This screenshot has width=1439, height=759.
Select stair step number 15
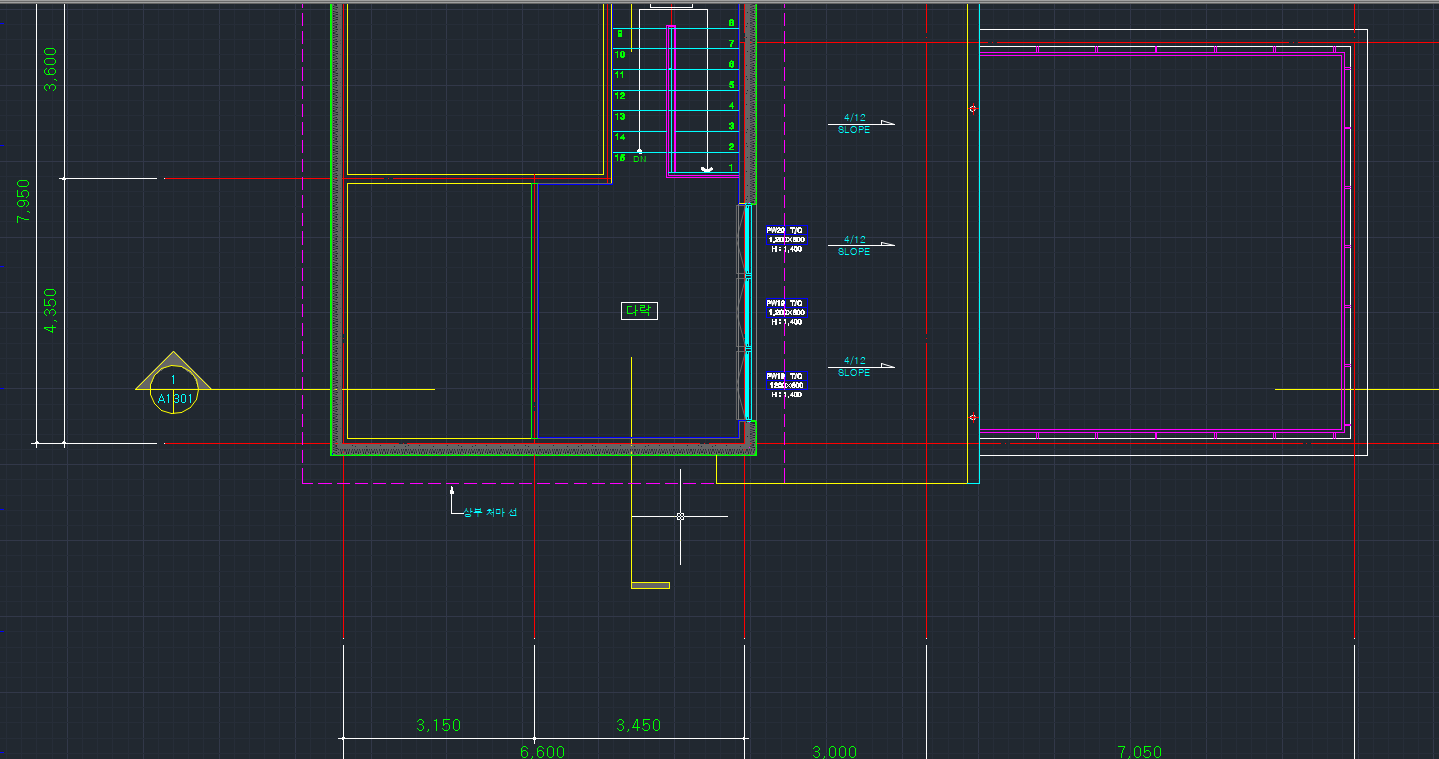[x=620, y=158]
